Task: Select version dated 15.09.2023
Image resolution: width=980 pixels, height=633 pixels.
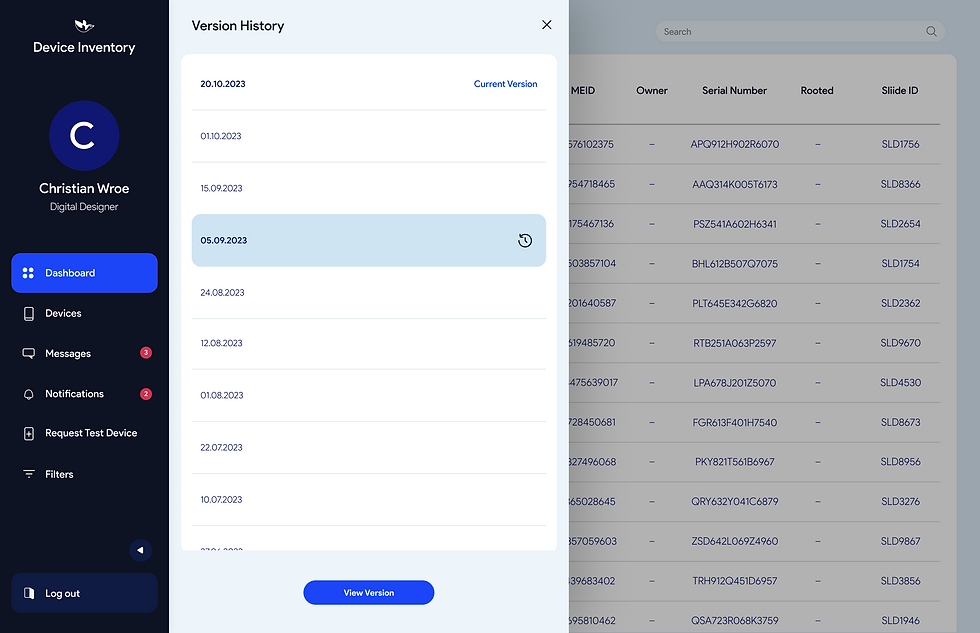Action: click(x=369, y=188)
